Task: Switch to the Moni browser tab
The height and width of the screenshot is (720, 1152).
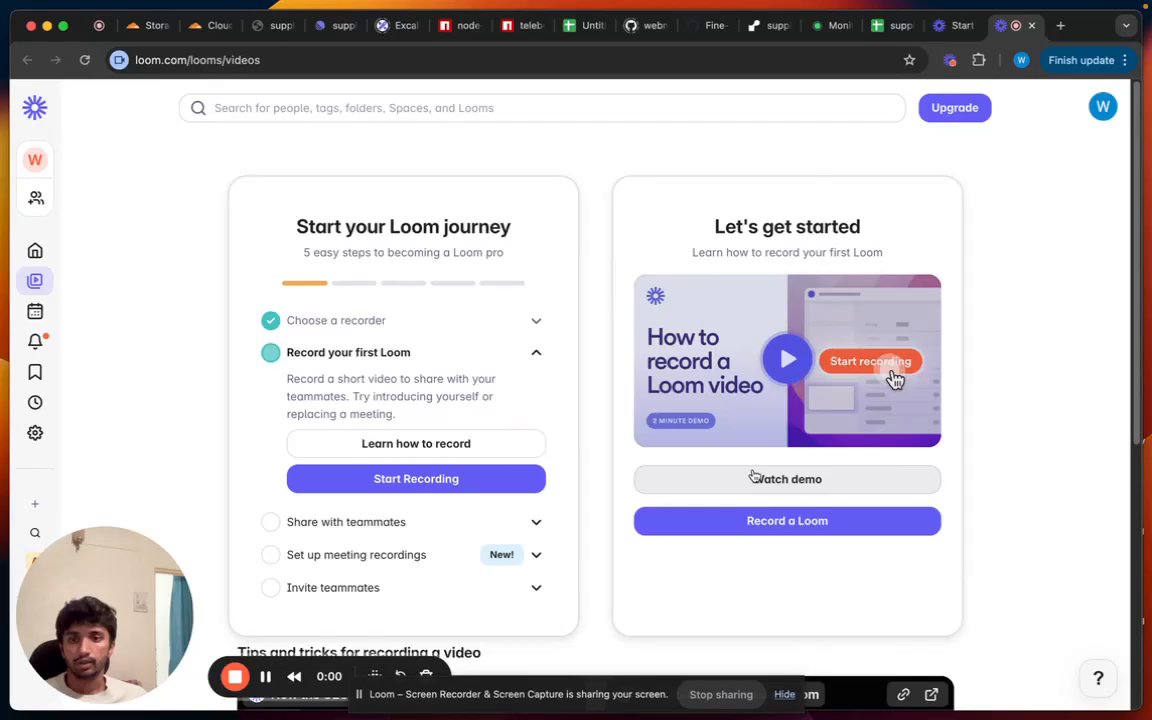Action: click(x=832, y=26)
